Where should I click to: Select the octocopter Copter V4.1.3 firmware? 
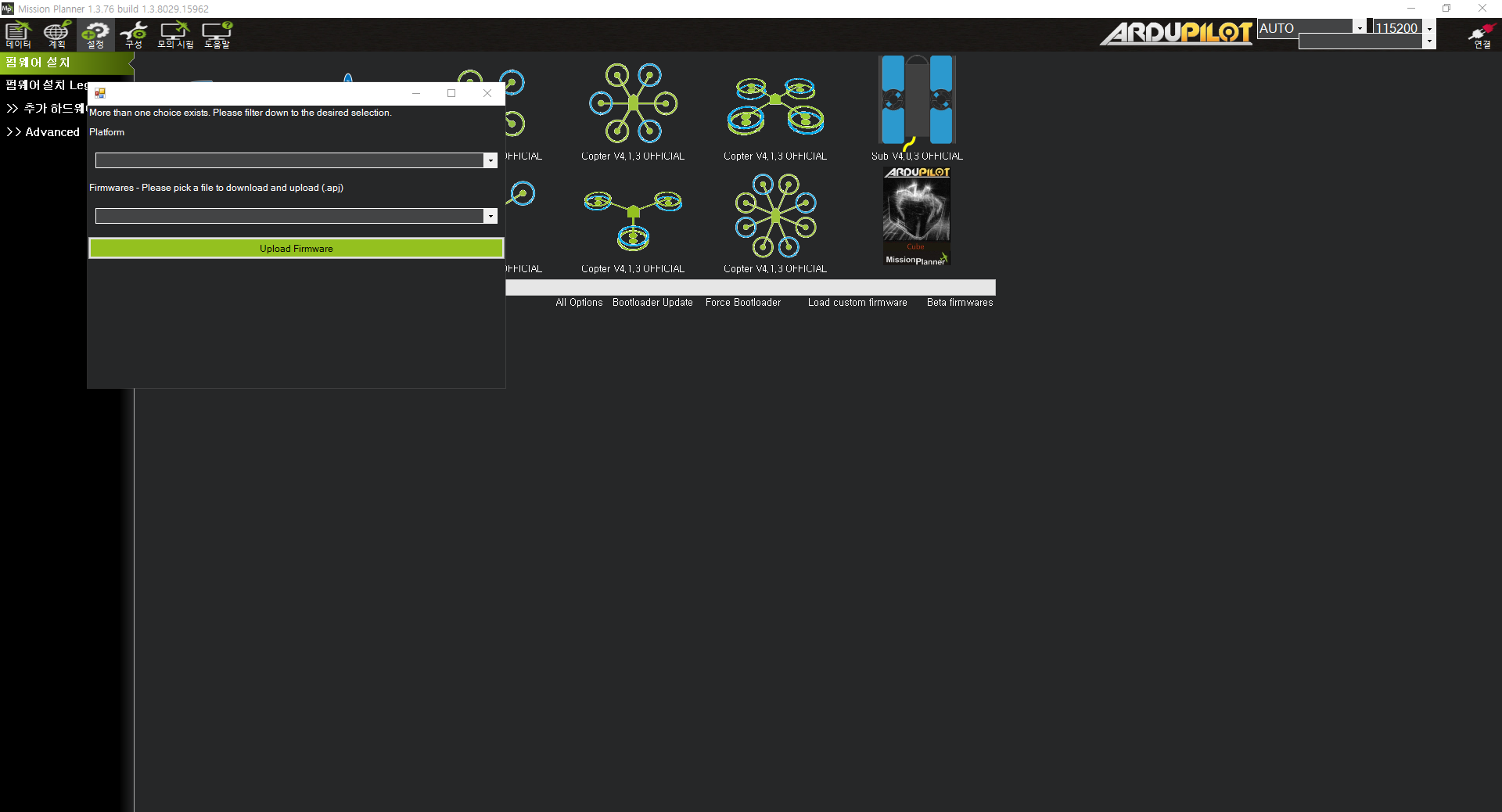[x=775, y=215]
